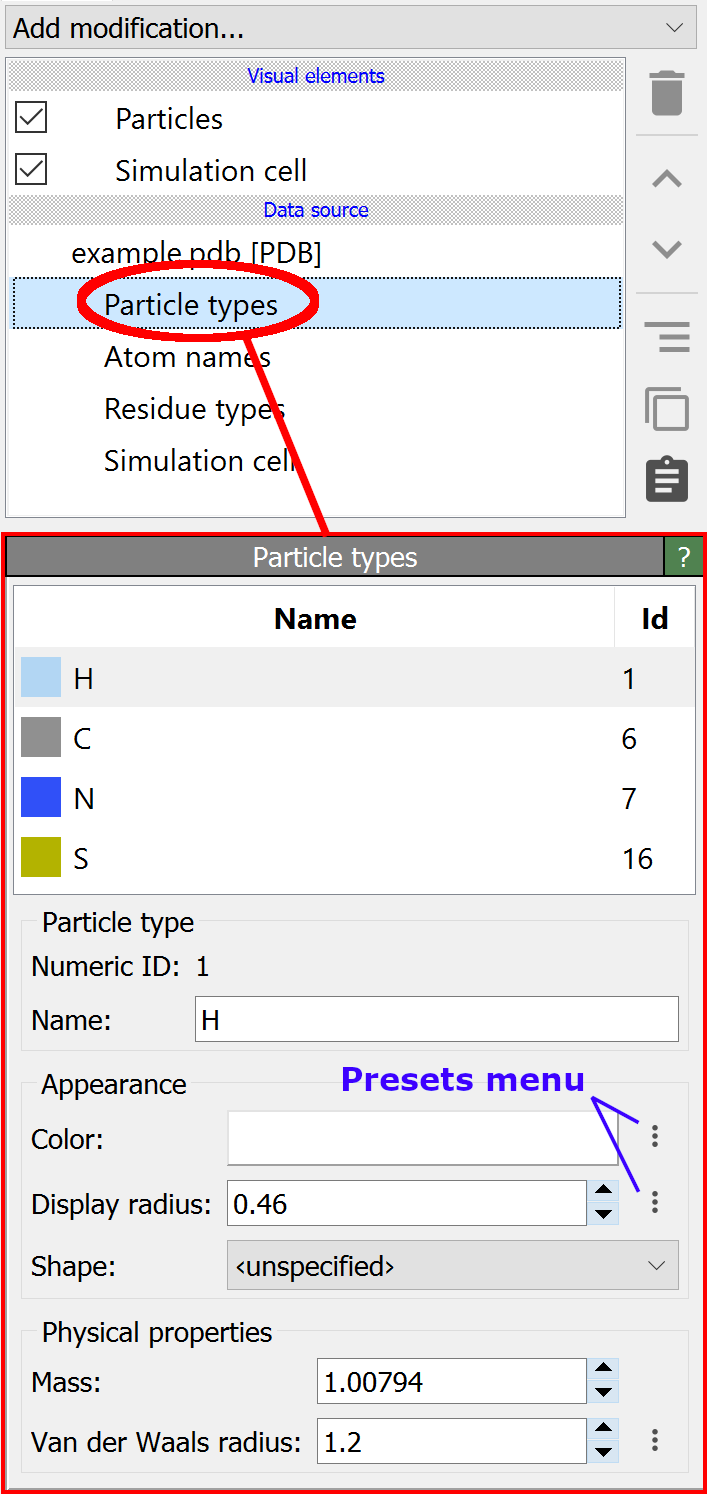Increase the Mass value with up spinner
Image resolution: width=707 pixels, height=1494 pixels.
point(603,1371)
